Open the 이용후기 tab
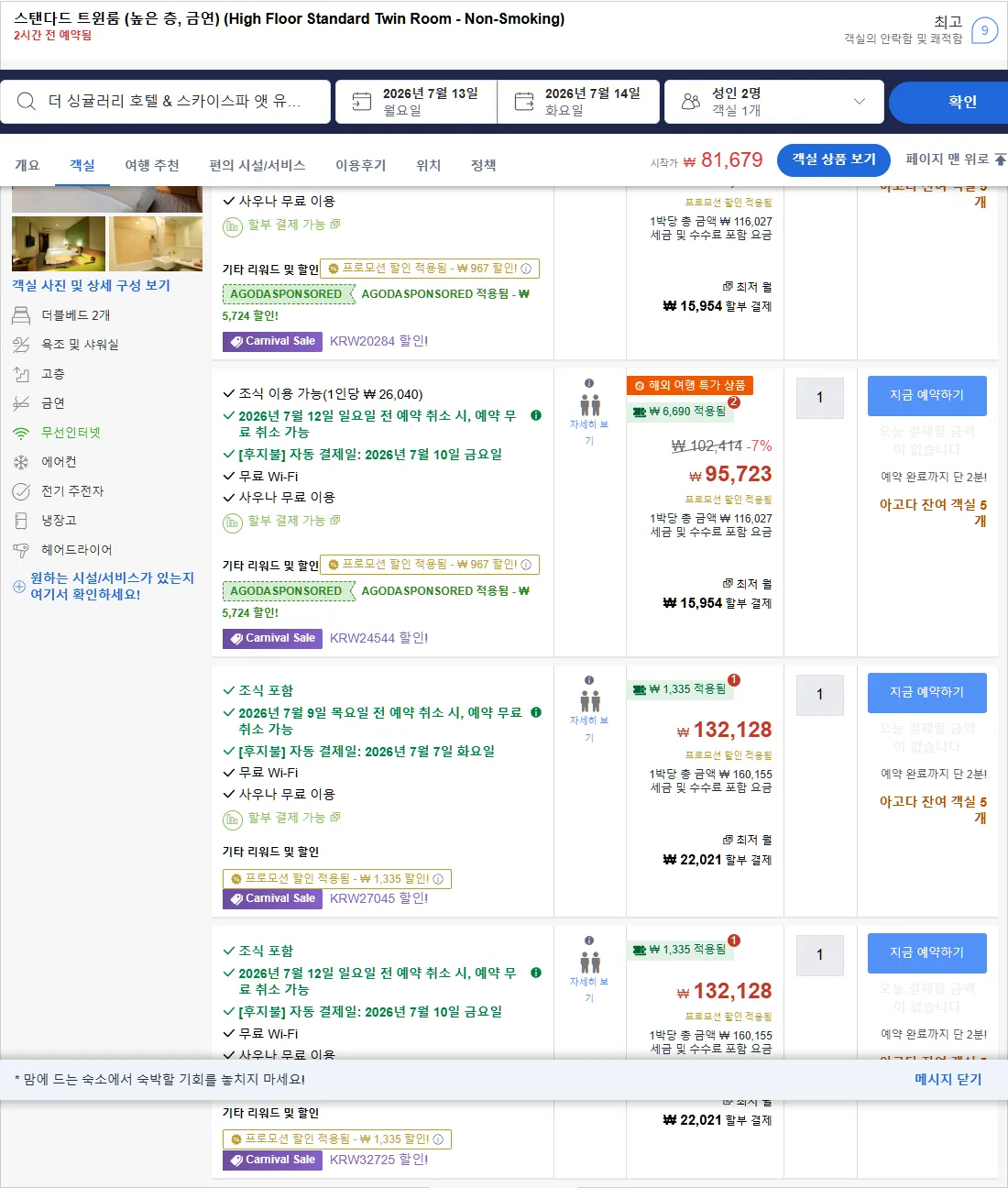 (361, 165)
